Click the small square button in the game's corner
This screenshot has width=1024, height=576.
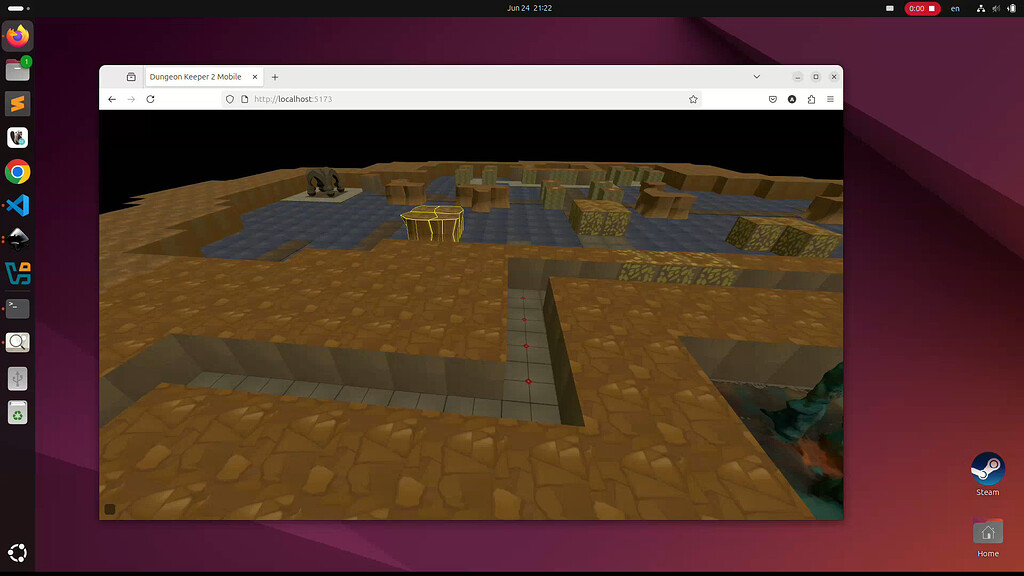[109, 508]
